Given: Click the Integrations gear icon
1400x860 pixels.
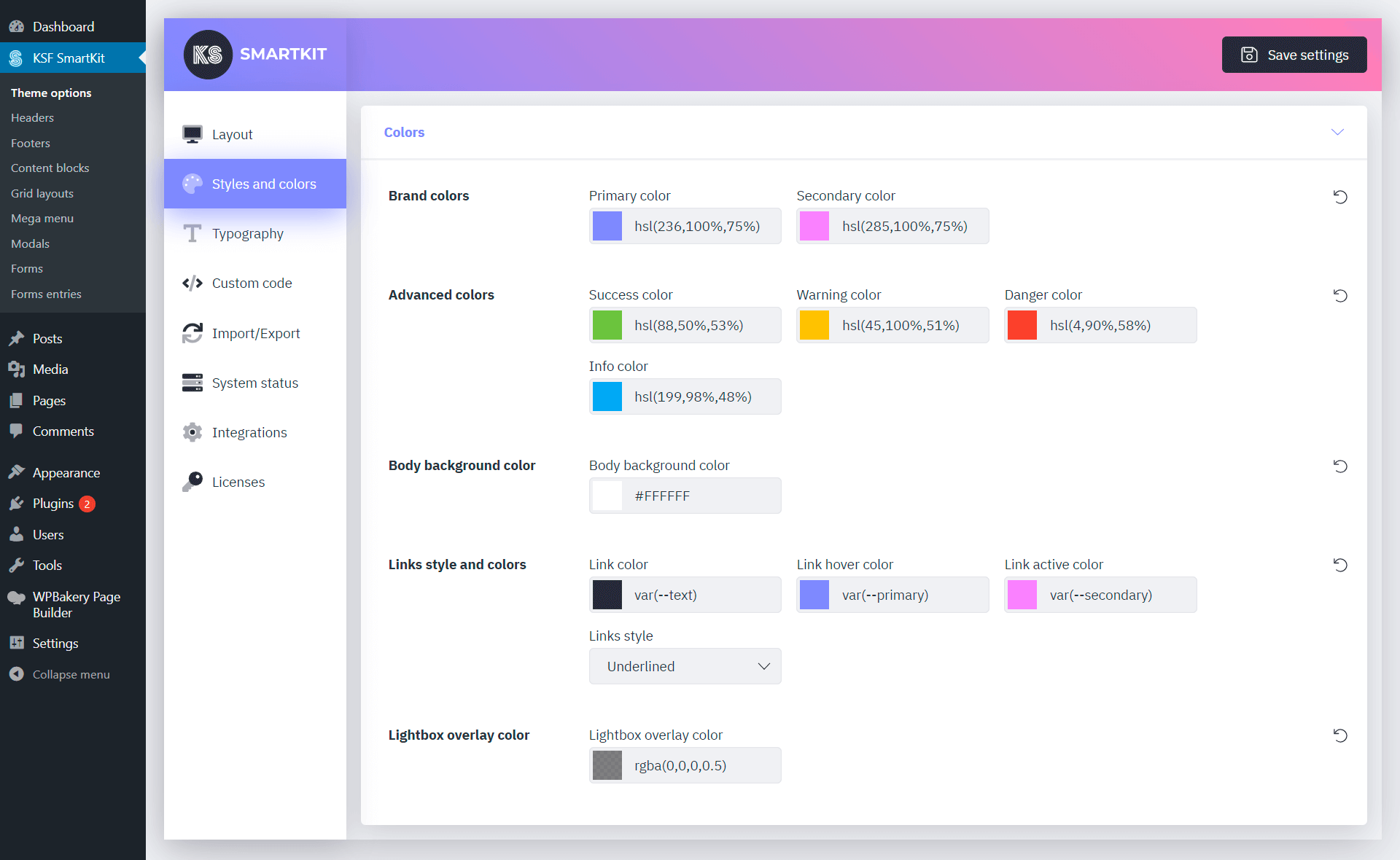Looking at the screenshot, I should tap(192, 432).
